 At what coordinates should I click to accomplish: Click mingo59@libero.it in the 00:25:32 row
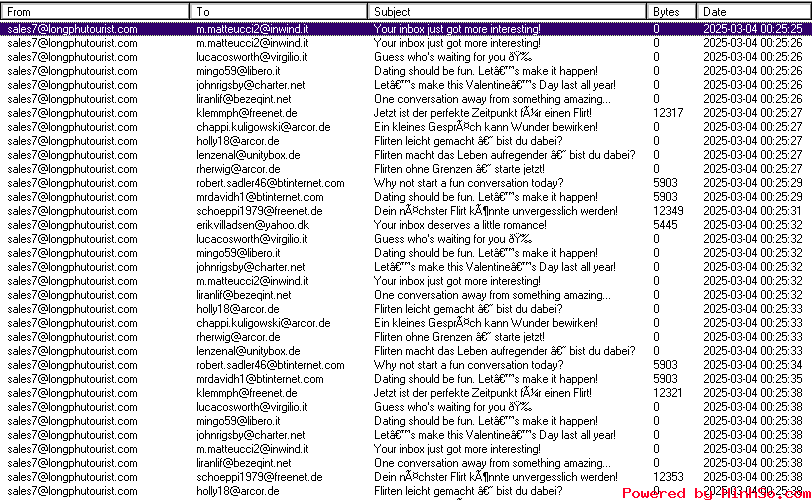click(238, 253)
